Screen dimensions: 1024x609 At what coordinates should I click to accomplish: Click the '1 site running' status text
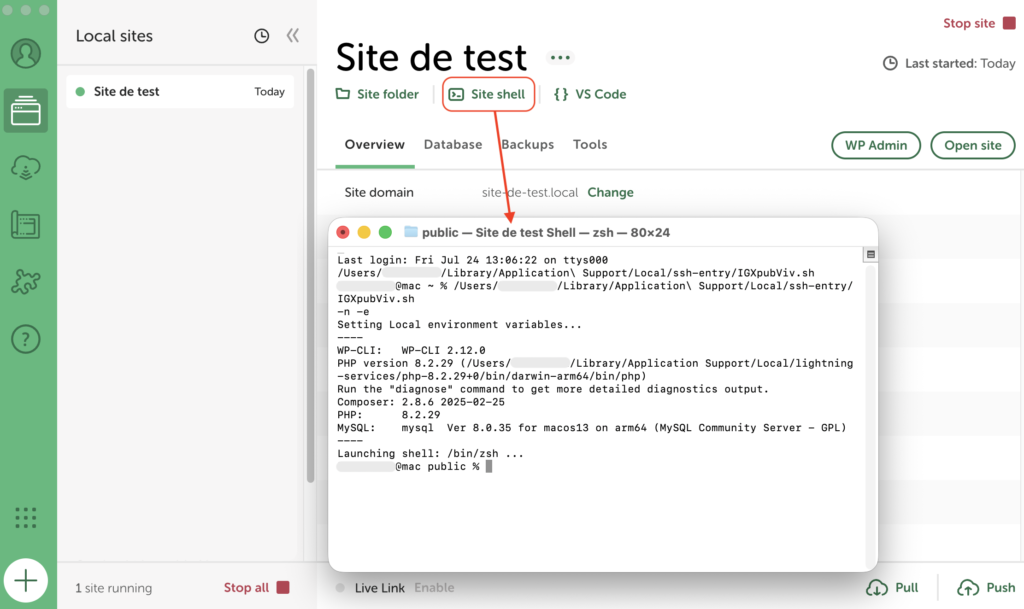click(114, 588)
